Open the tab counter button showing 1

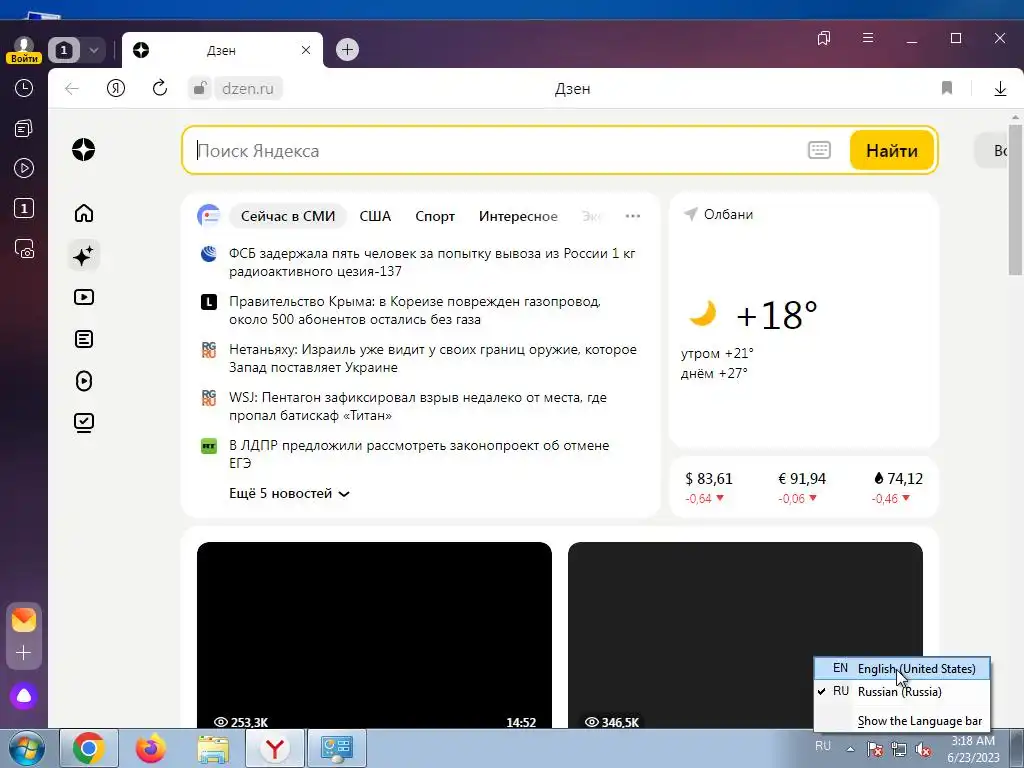click(63, 50)
